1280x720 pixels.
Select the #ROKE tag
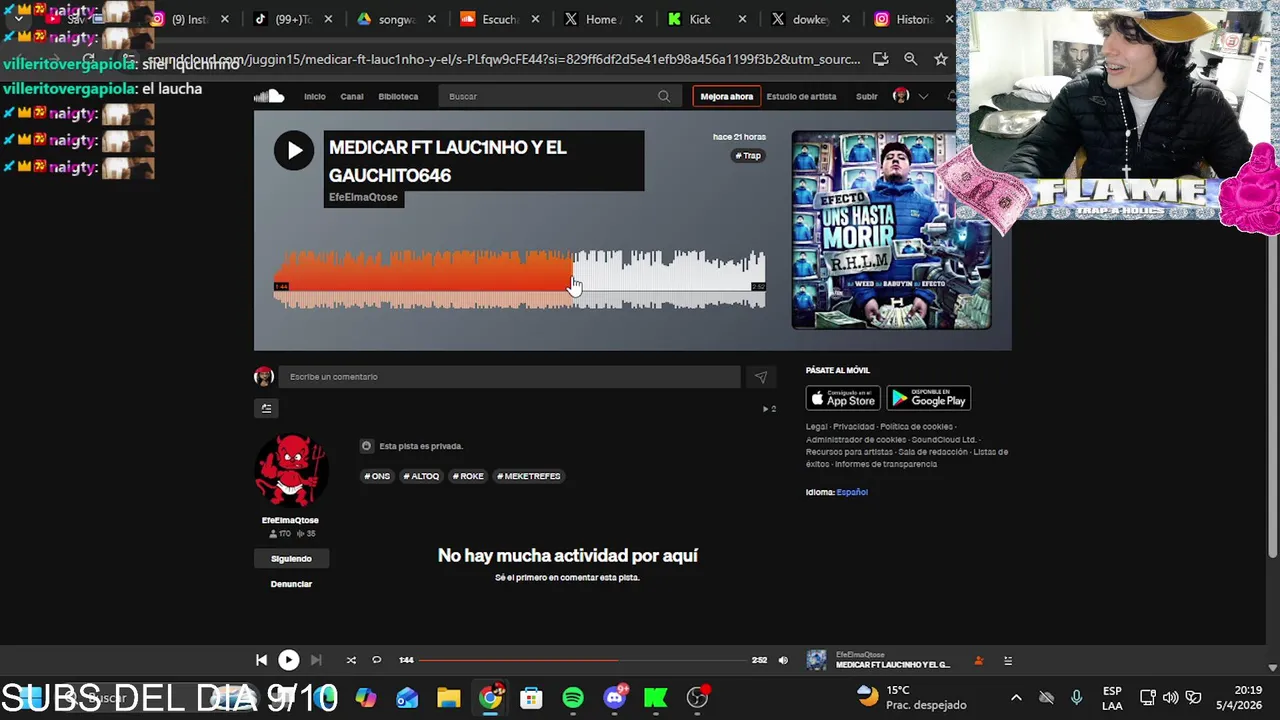click(468, 476)
